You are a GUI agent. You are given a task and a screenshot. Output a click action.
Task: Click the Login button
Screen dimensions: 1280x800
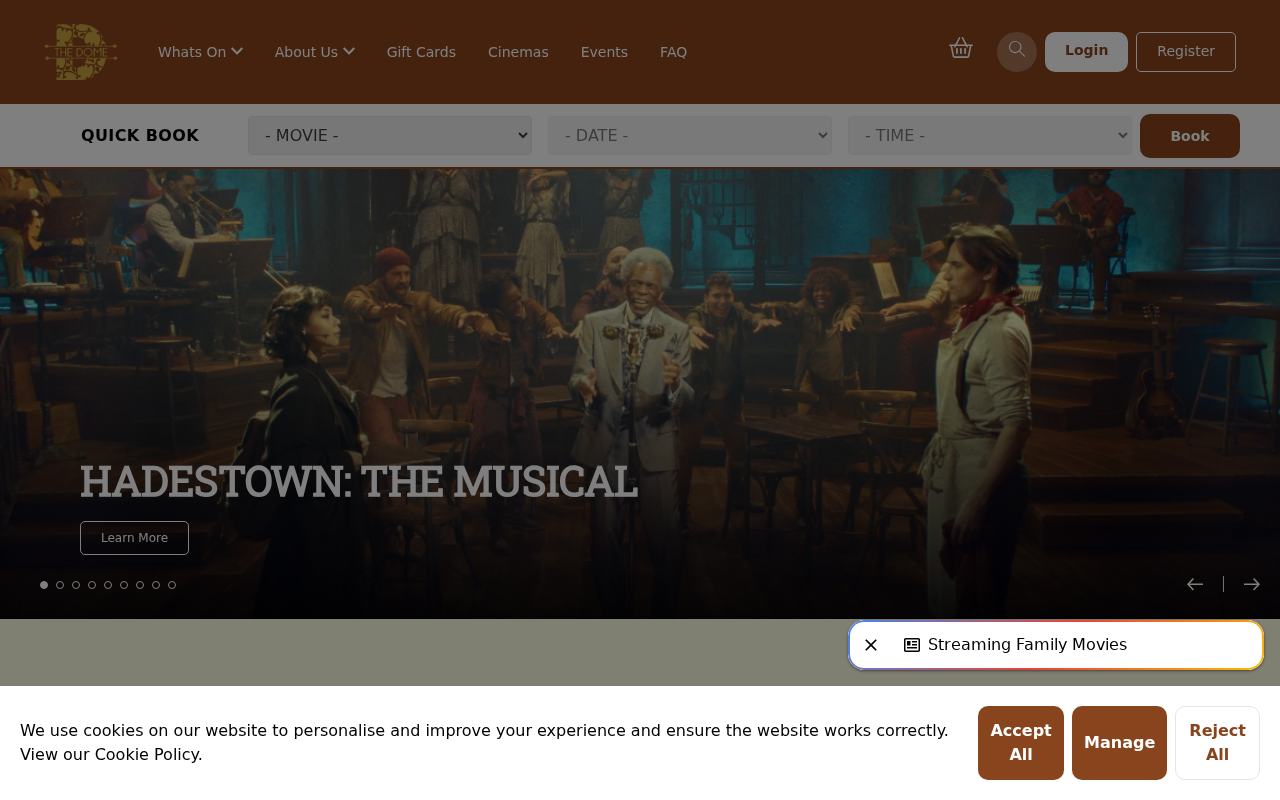pos(1086,52)
